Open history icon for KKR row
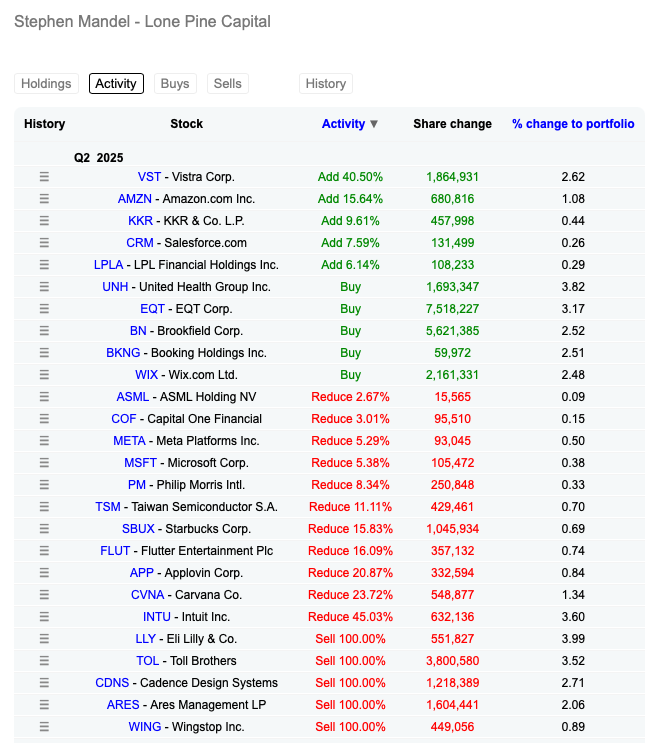The image size is (654, 743). [44, 221]
